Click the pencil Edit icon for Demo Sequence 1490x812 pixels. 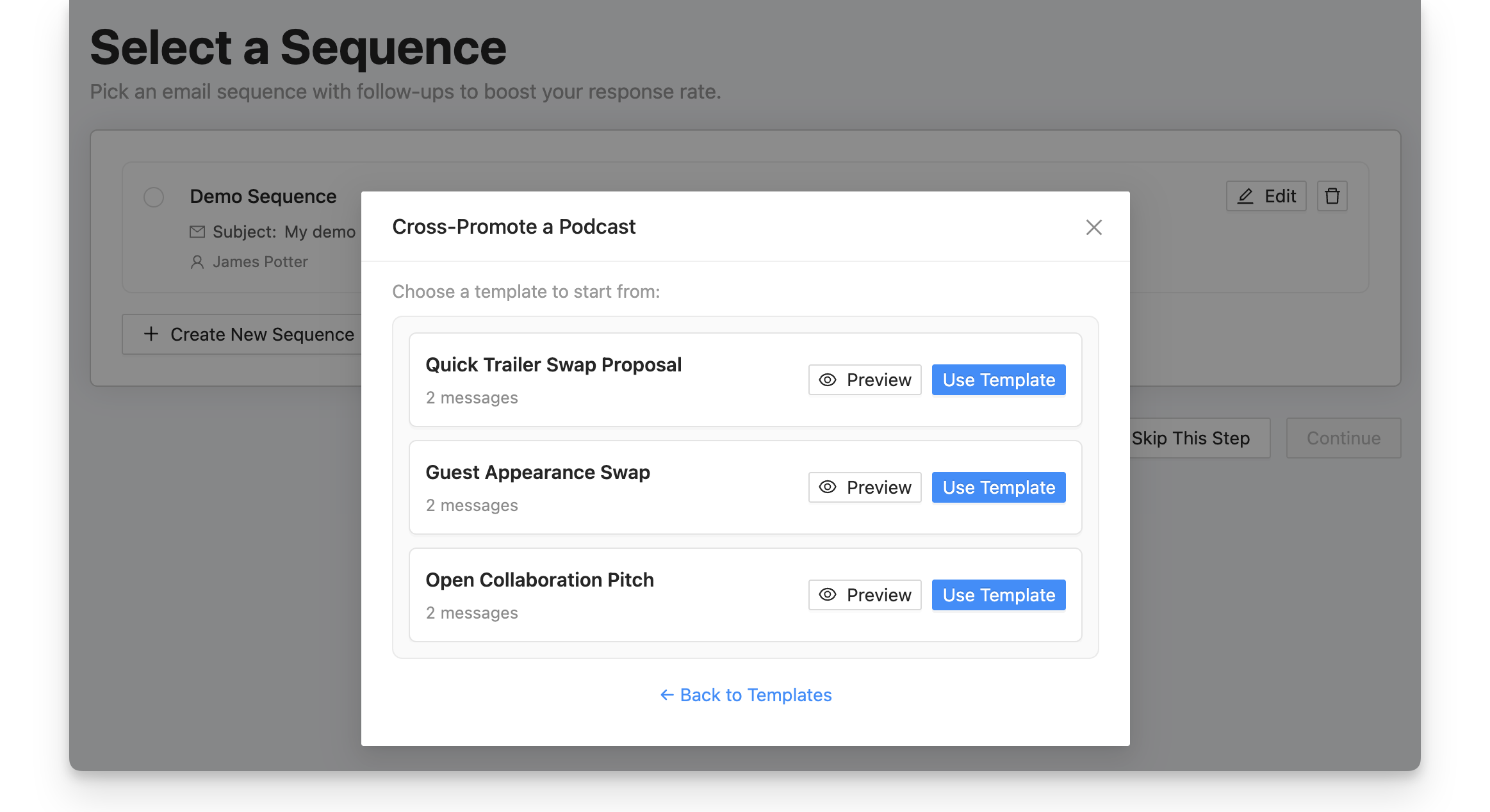[x=1245, y=196]
